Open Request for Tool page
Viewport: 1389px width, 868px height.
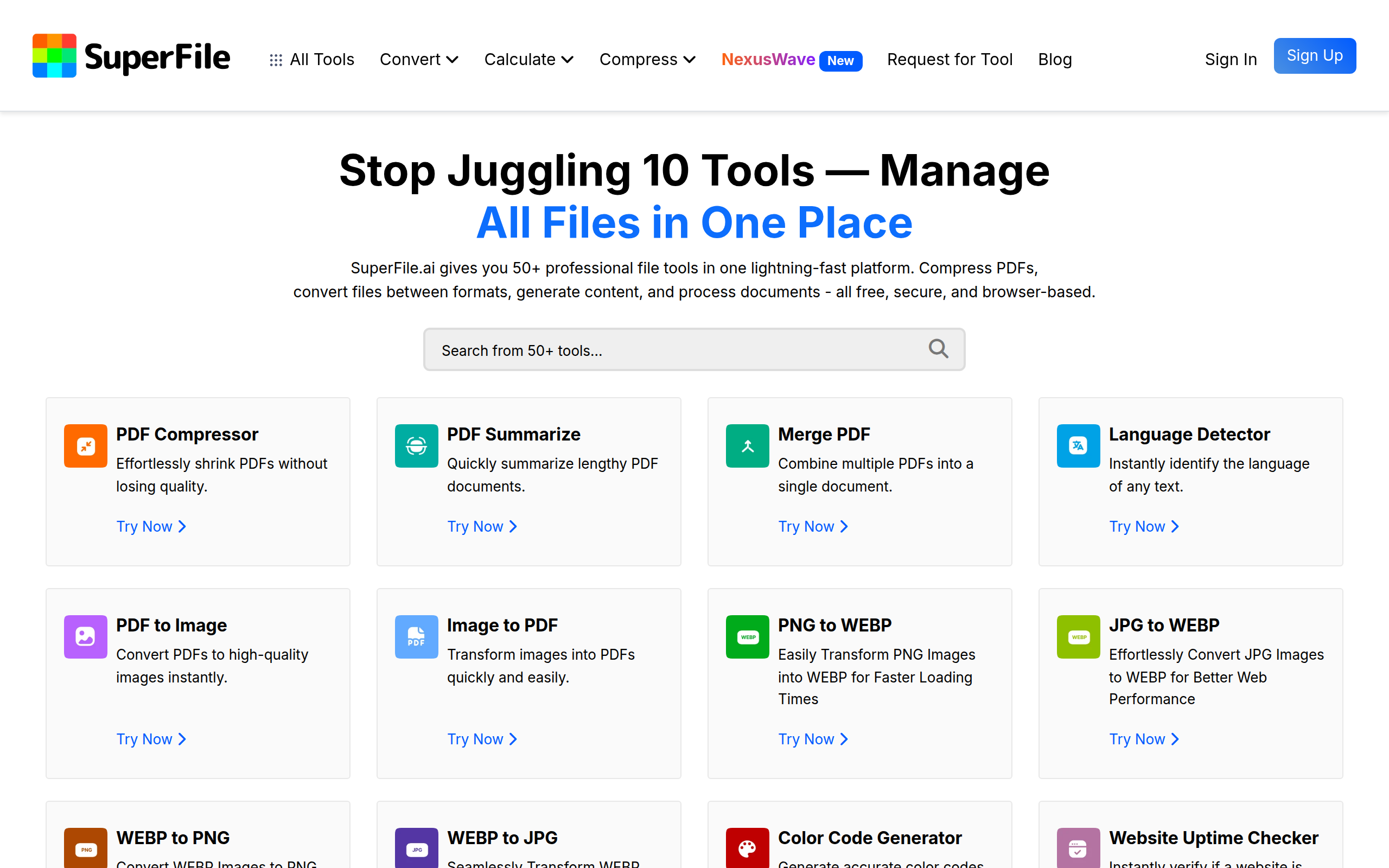[950, 60]
